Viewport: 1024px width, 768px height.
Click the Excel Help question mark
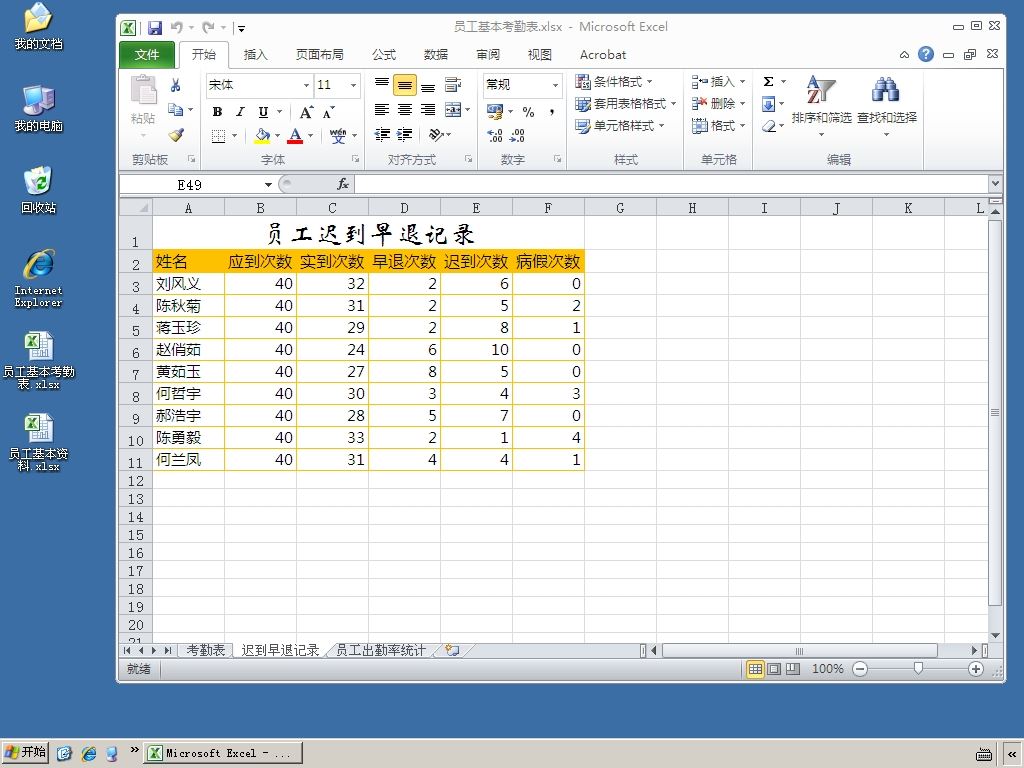(x=925, y=54)
